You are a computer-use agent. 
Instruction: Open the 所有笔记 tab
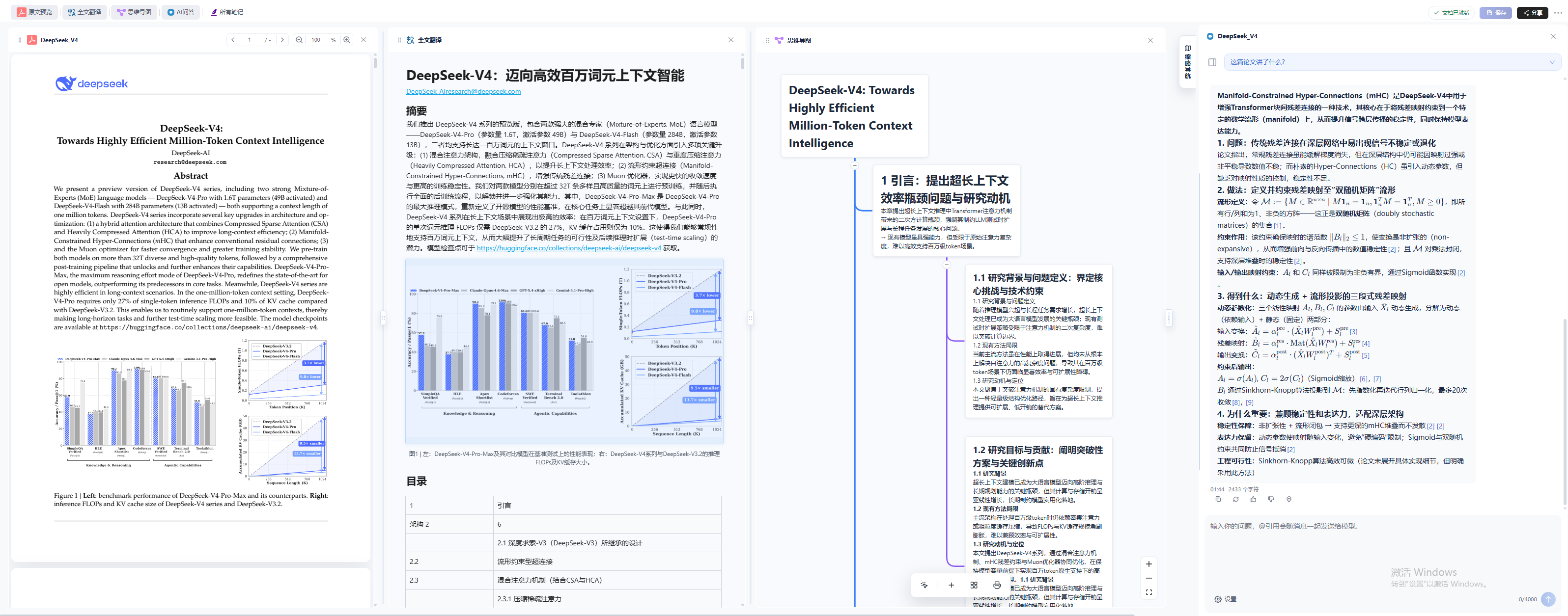227,12
